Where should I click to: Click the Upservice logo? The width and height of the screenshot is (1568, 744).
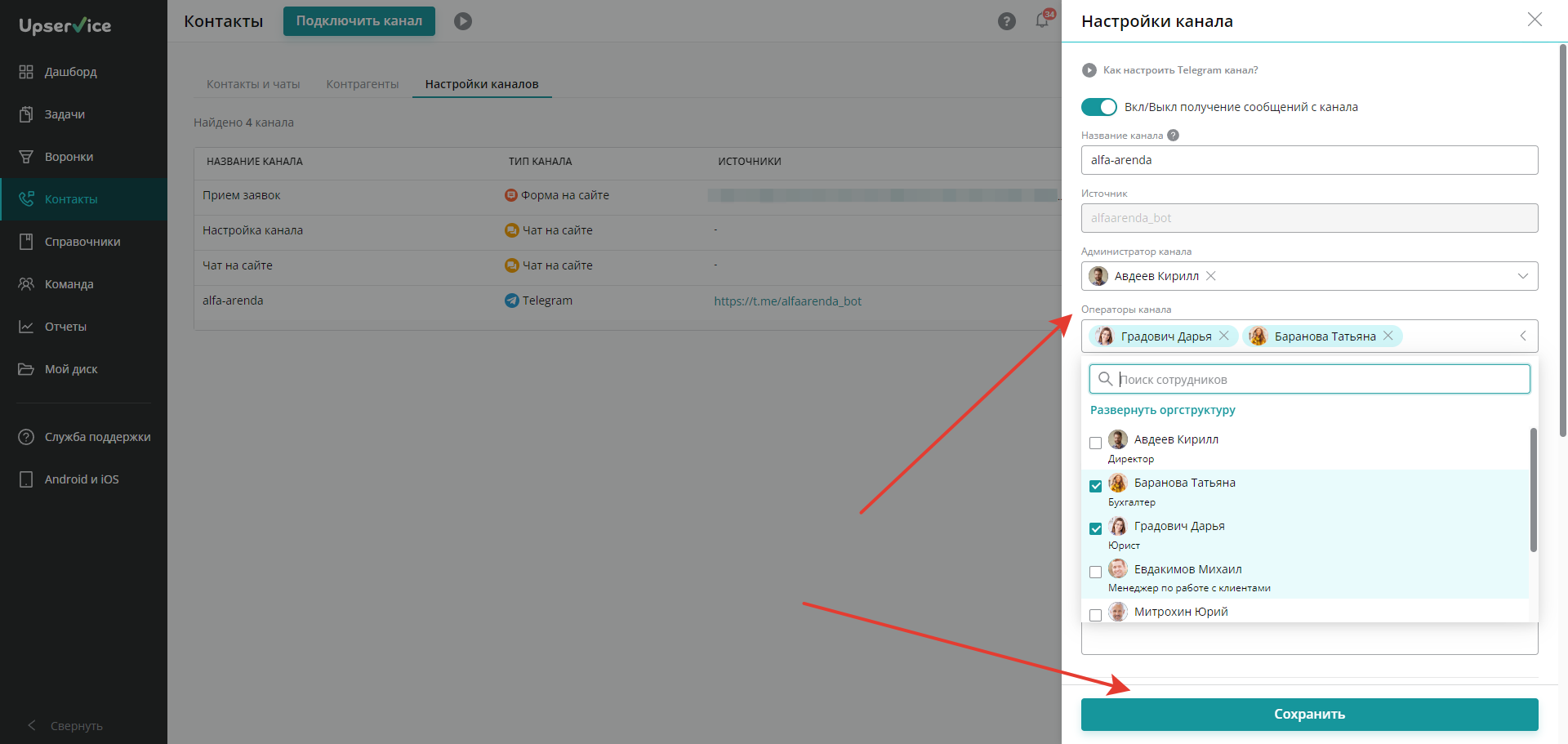point(65,25)
